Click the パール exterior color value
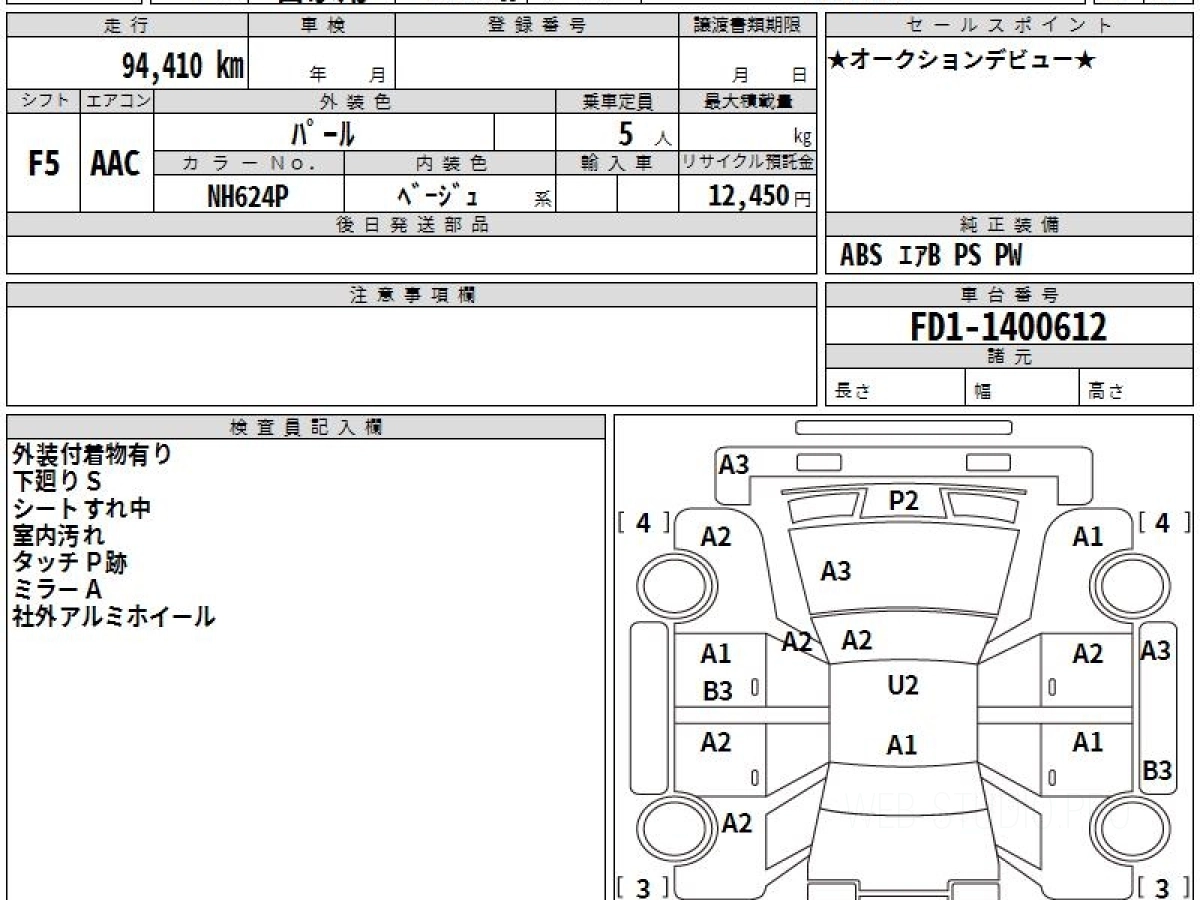Screen dimensions: 1200x900 click(324, 132)
